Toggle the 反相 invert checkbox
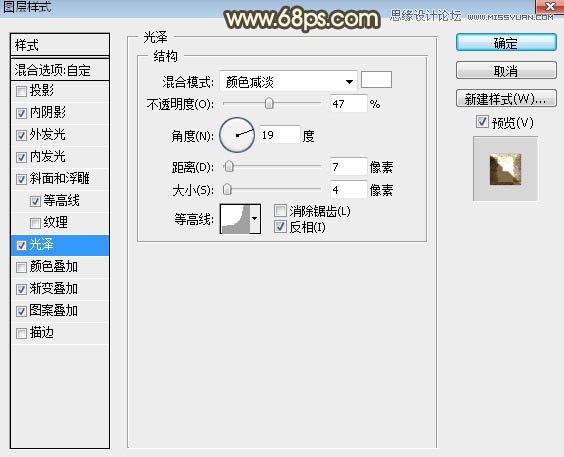This screenshot has width=564, height=457. pos(280,227)
